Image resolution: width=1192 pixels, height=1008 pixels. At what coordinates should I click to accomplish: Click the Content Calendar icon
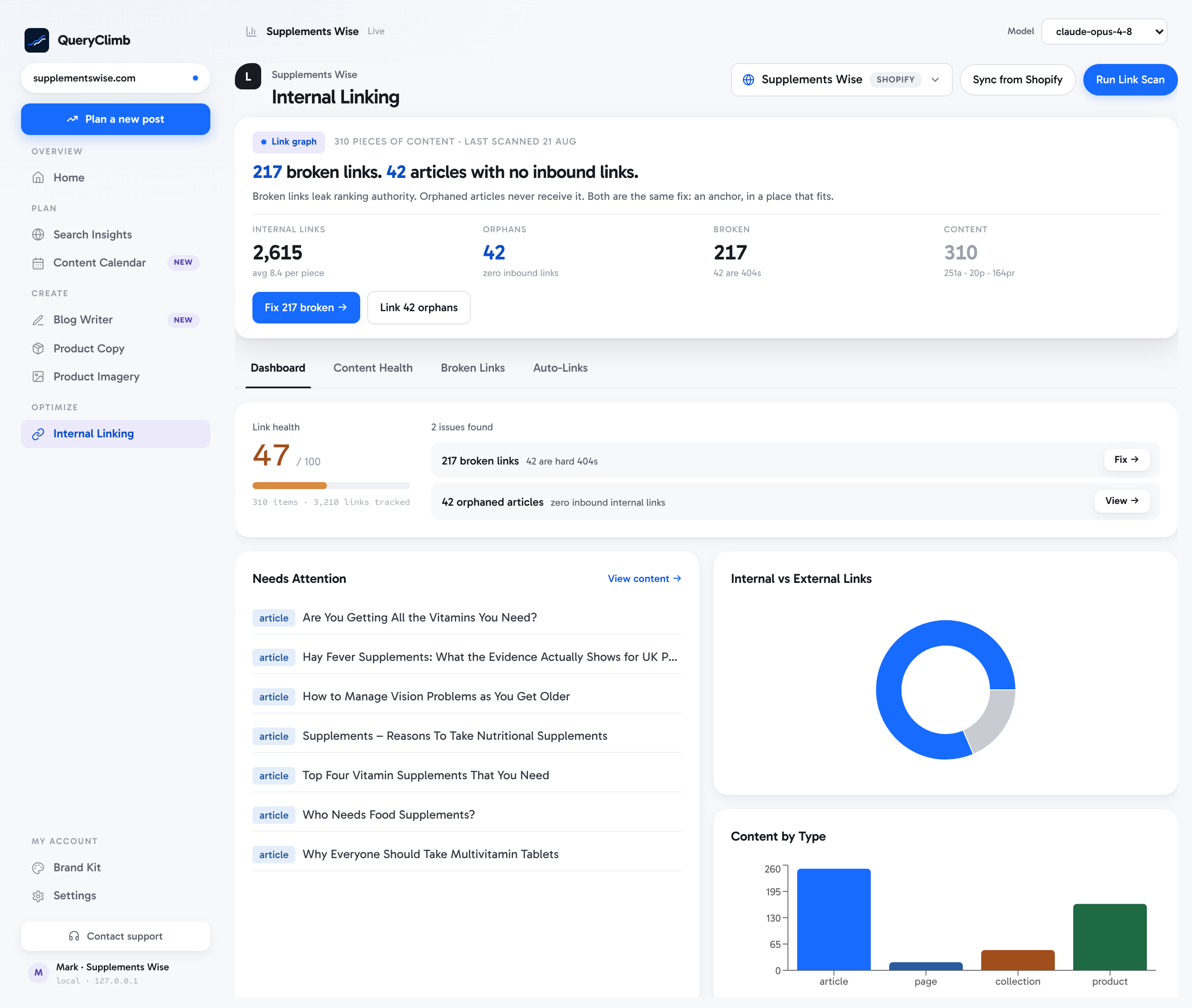coord(38,263)
